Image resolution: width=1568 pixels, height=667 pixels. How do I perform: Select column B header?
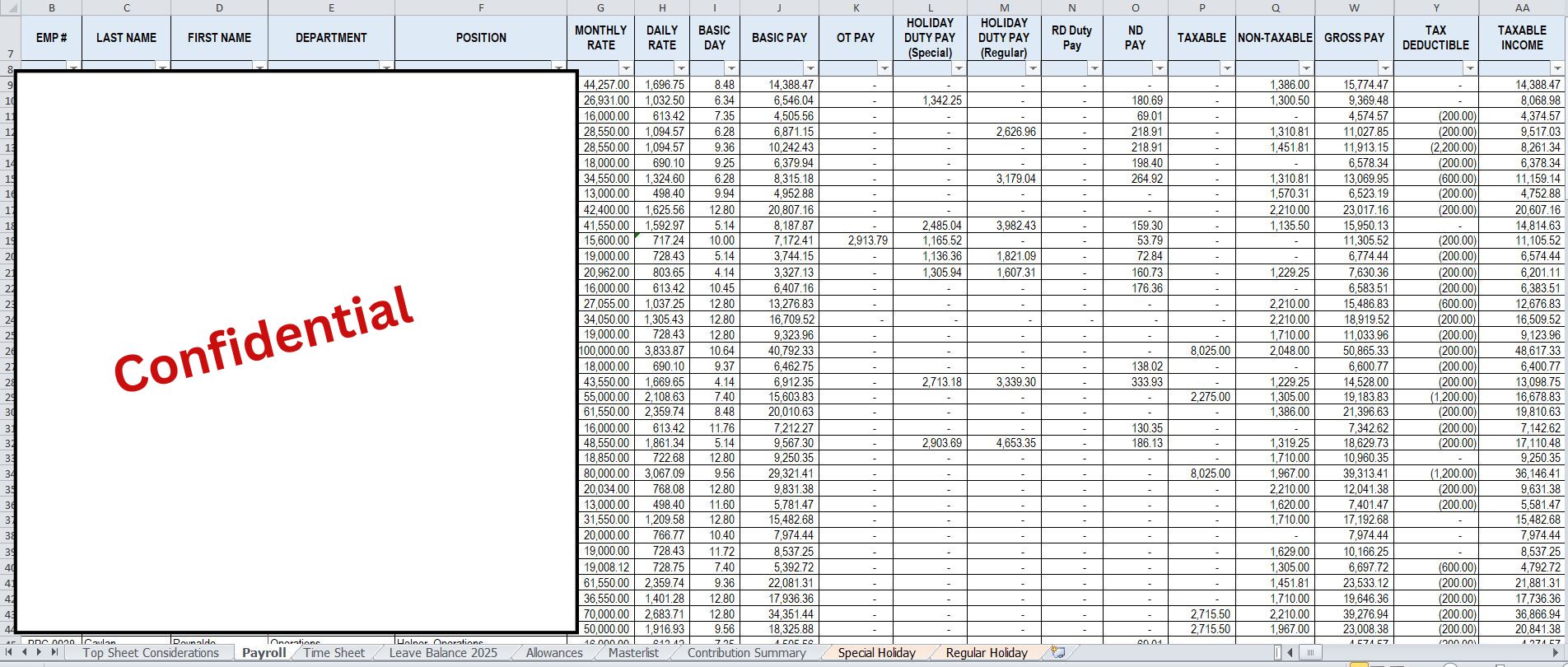(x=52, y=7)
